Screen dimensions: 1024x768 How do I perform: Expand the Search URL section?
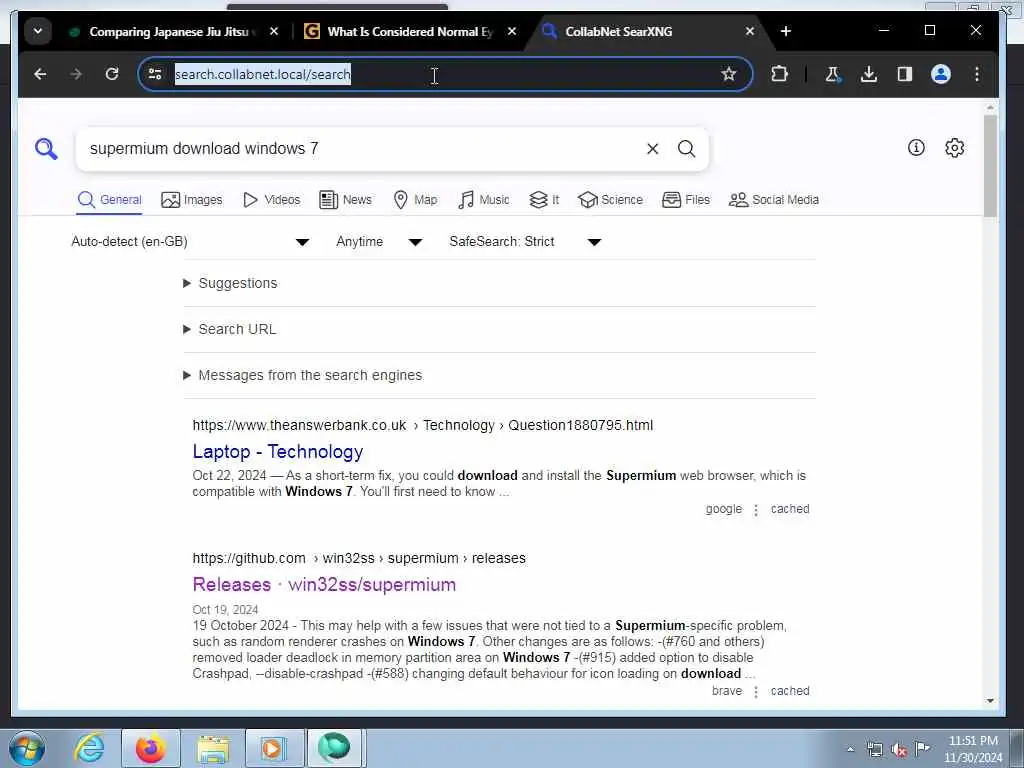[x=229, y=329]
